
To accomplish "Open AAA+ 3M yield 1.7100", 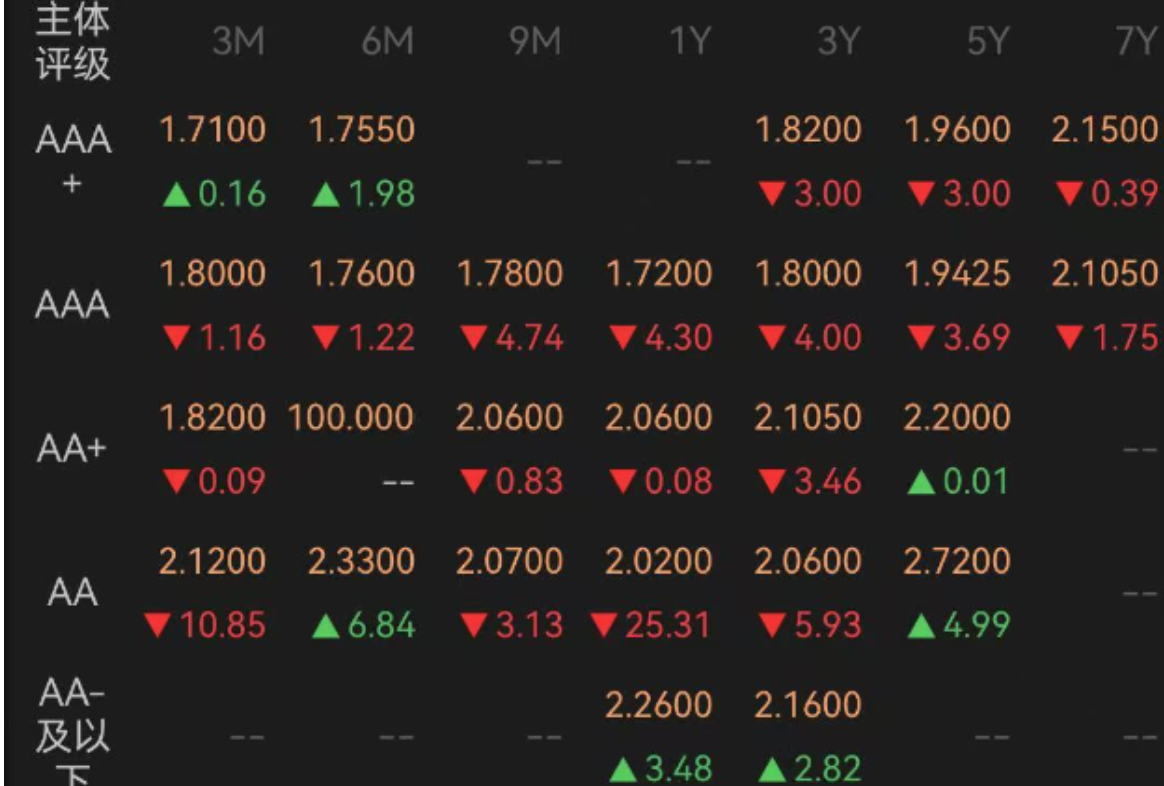I will click(x=212, y=129).
